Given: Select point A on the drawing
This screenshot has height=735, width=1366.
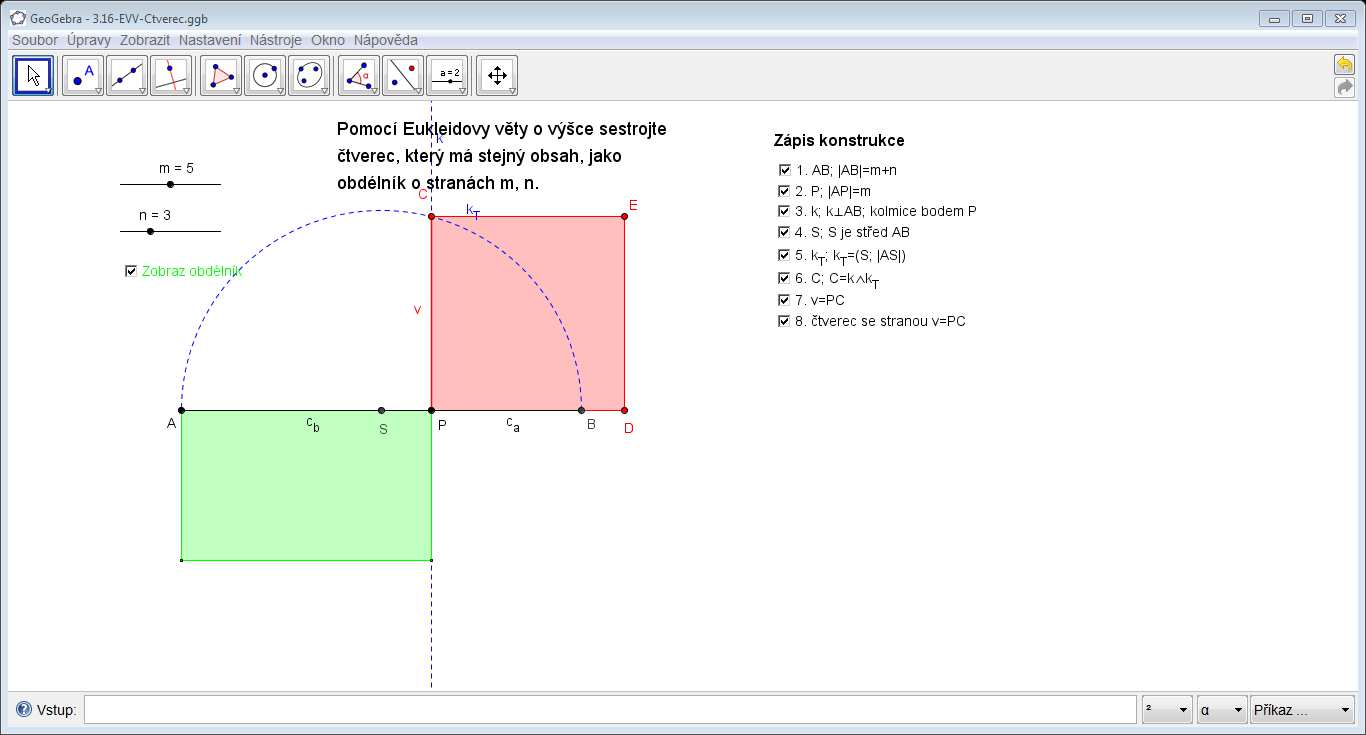Looking at the screenshot, I should pos(181,410).
